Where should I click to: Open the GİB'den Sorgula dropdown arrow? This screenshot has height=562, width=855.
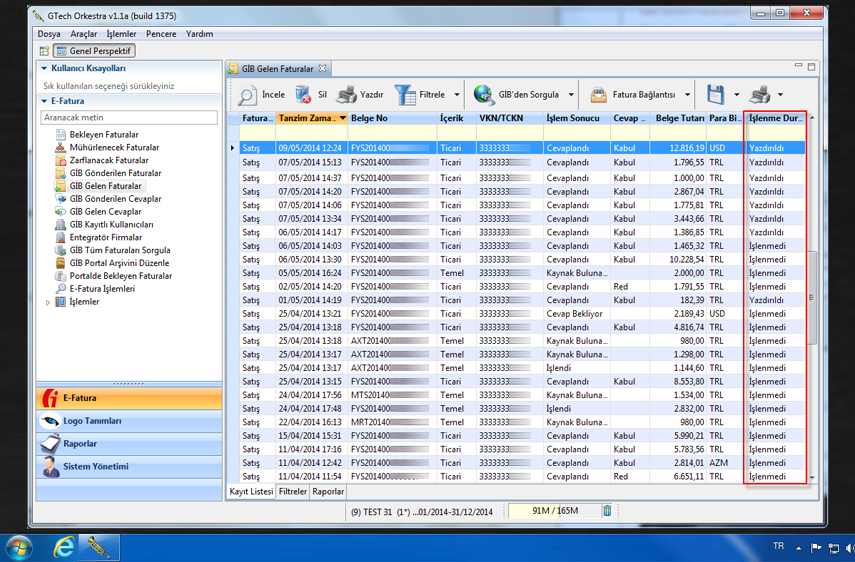pyautogui.click(x=571, y=95)
